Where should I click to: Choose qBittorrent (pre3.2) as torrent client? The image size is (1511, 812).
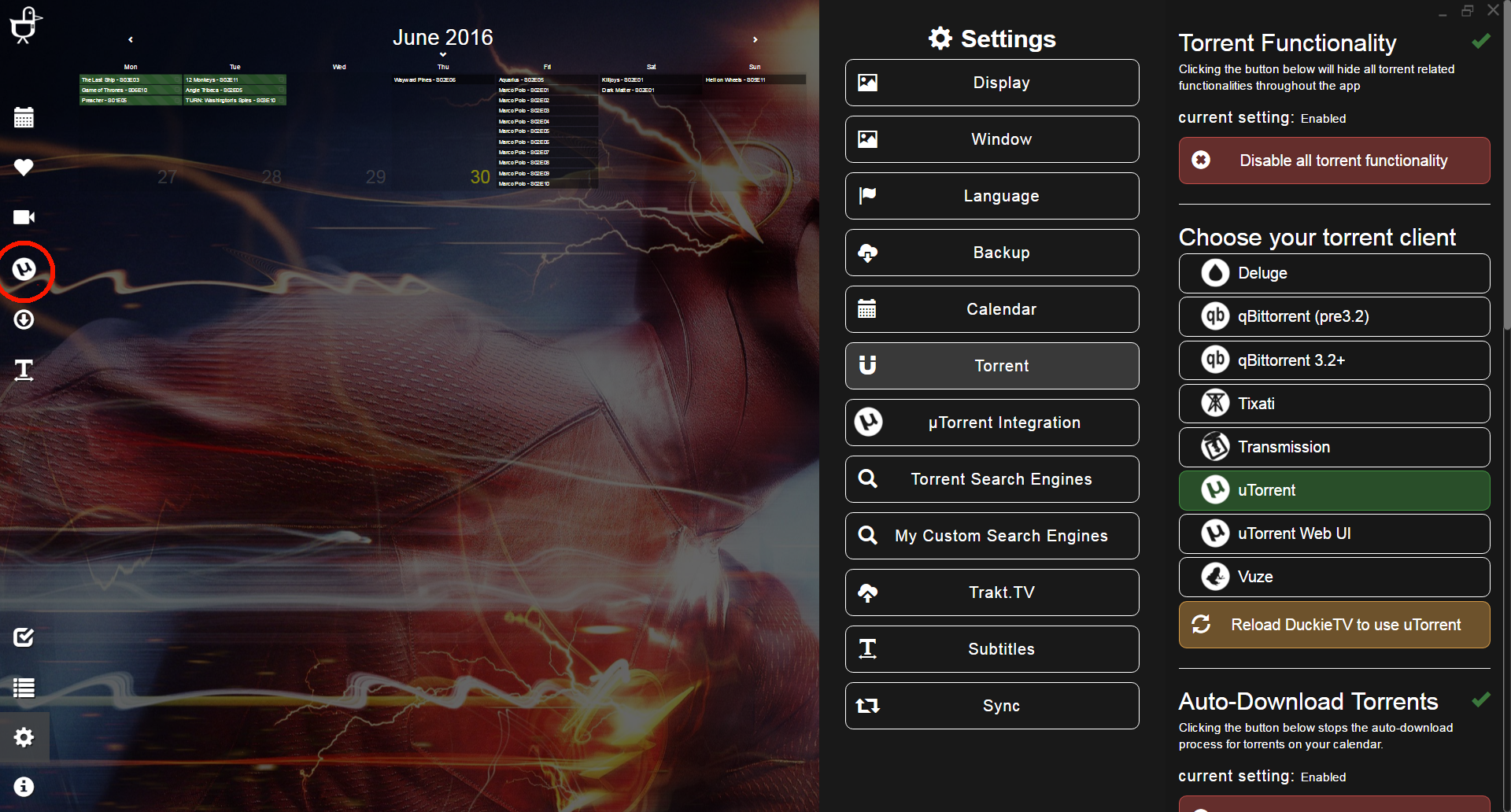pos(1334,316)
